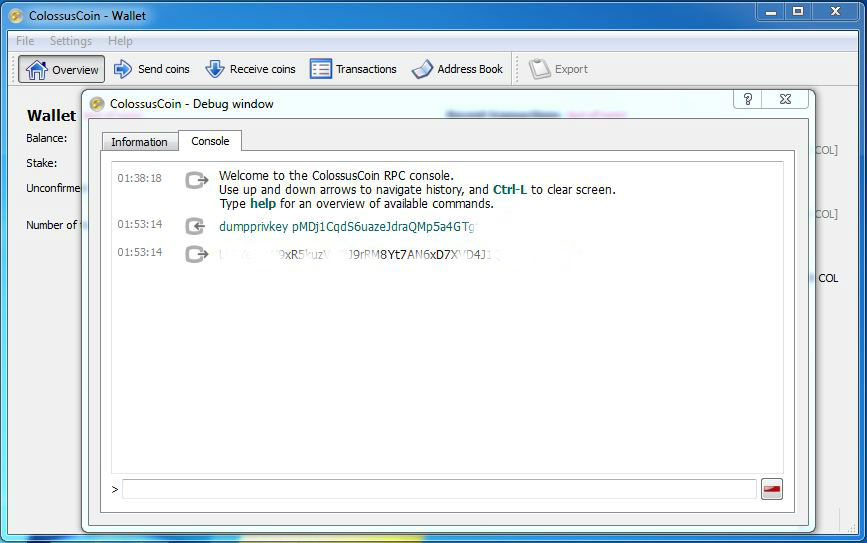Close the ColossusCoin Debug window

786,99
